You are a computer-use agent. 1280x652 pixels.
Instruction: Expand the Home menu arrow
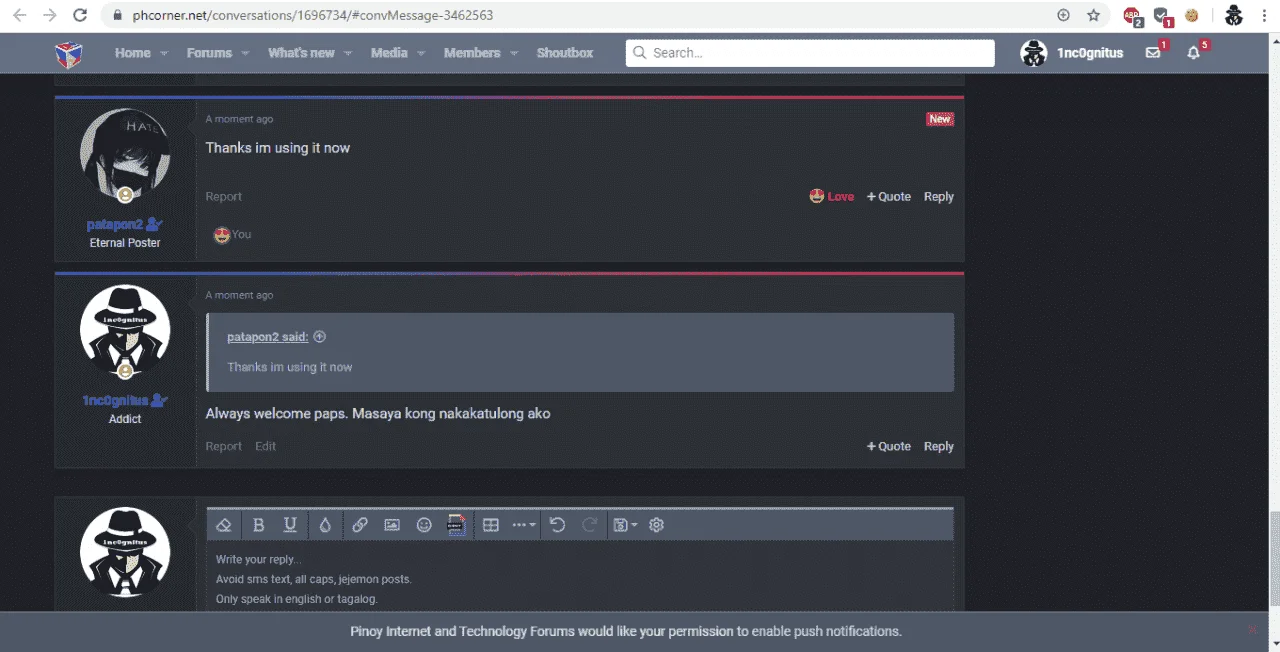click(164, 54)
